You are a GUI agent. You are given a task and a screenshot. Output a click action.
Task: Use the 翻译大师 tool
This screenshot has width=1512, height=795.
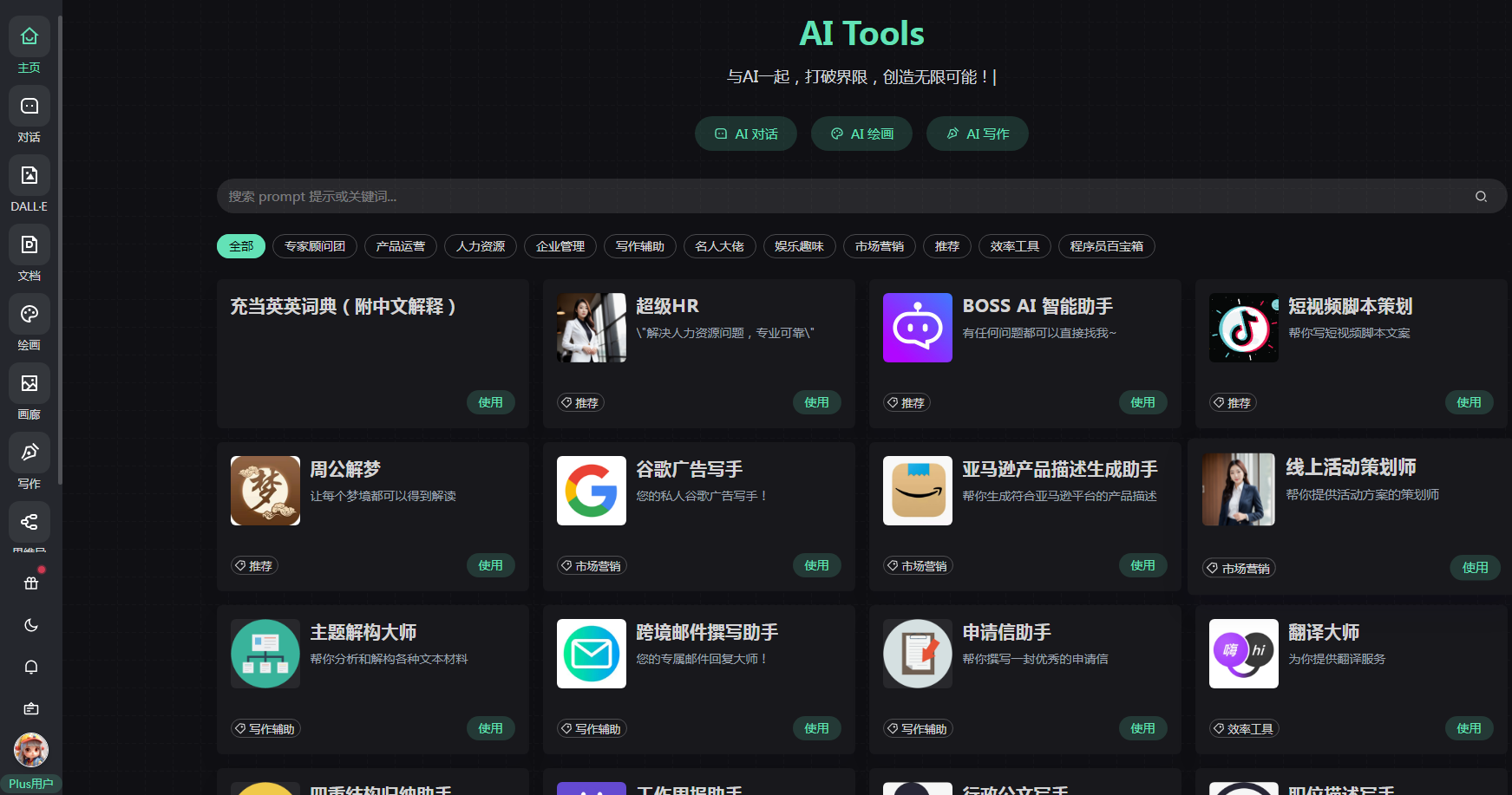(1469, 728)
